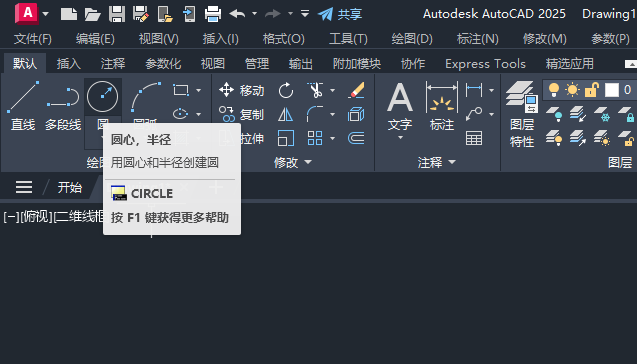The height and width of the screenshot is (364, 637).
Task: Switch to the 附加模块 ribbon tab
Action: click(x=356, y=64)
